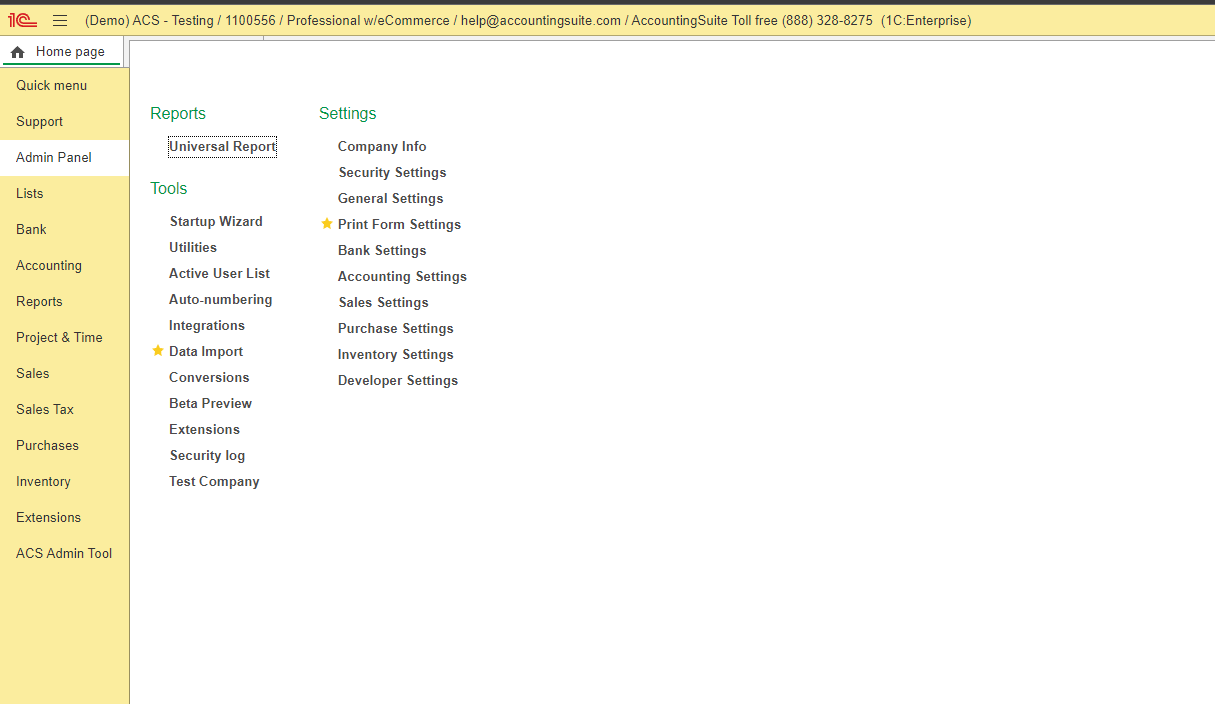Click the Settings group heading
The image size is (1215, 704).
coord(348,114)
